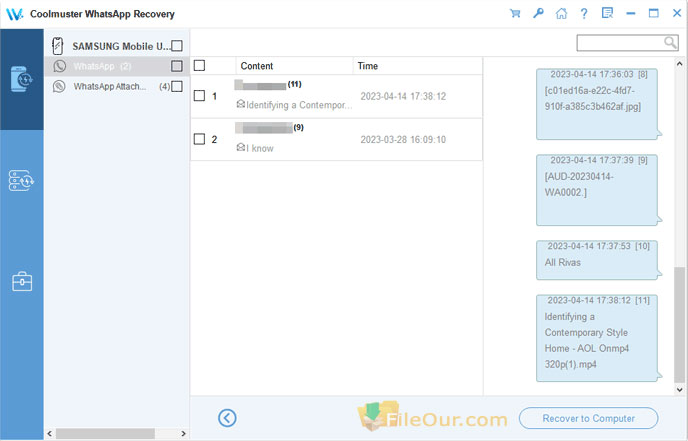The width and height of the screenshot is (688, 441).
Task: Click message preview up scroll arrow
Action: [x=679, y=64]
